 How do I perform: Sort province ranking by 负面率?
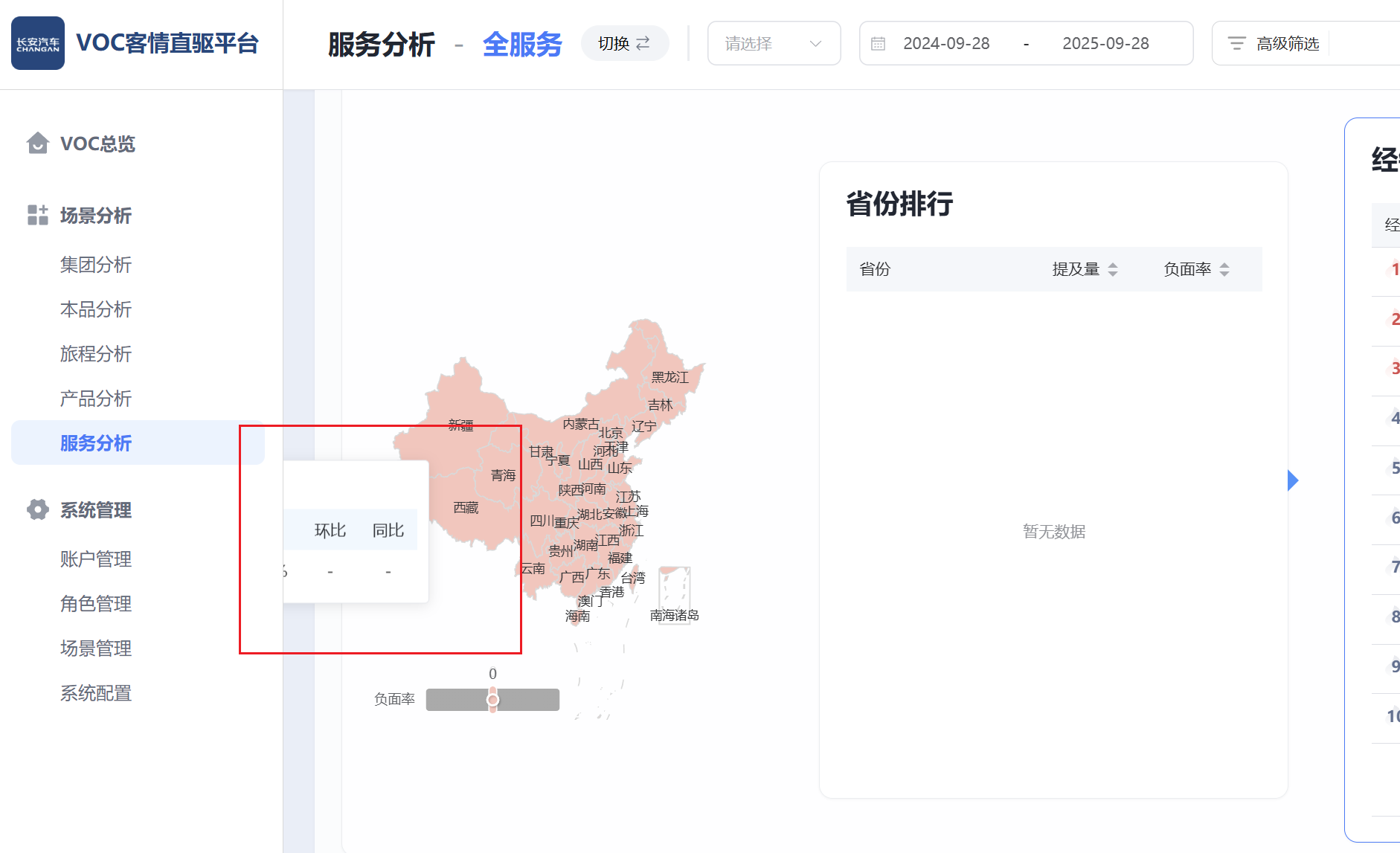pos(1224,269)
